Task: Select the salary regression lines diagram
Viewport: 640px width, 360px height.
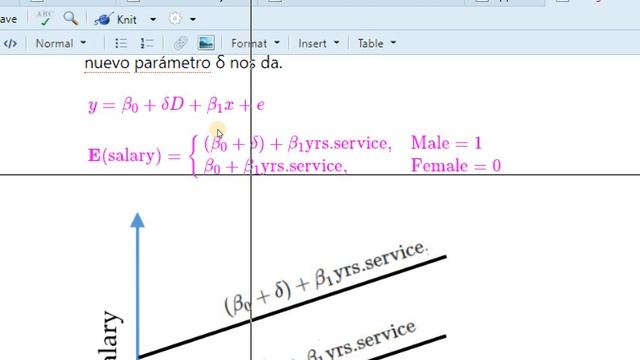Action: pyautogui.click(x=273, y=286)
